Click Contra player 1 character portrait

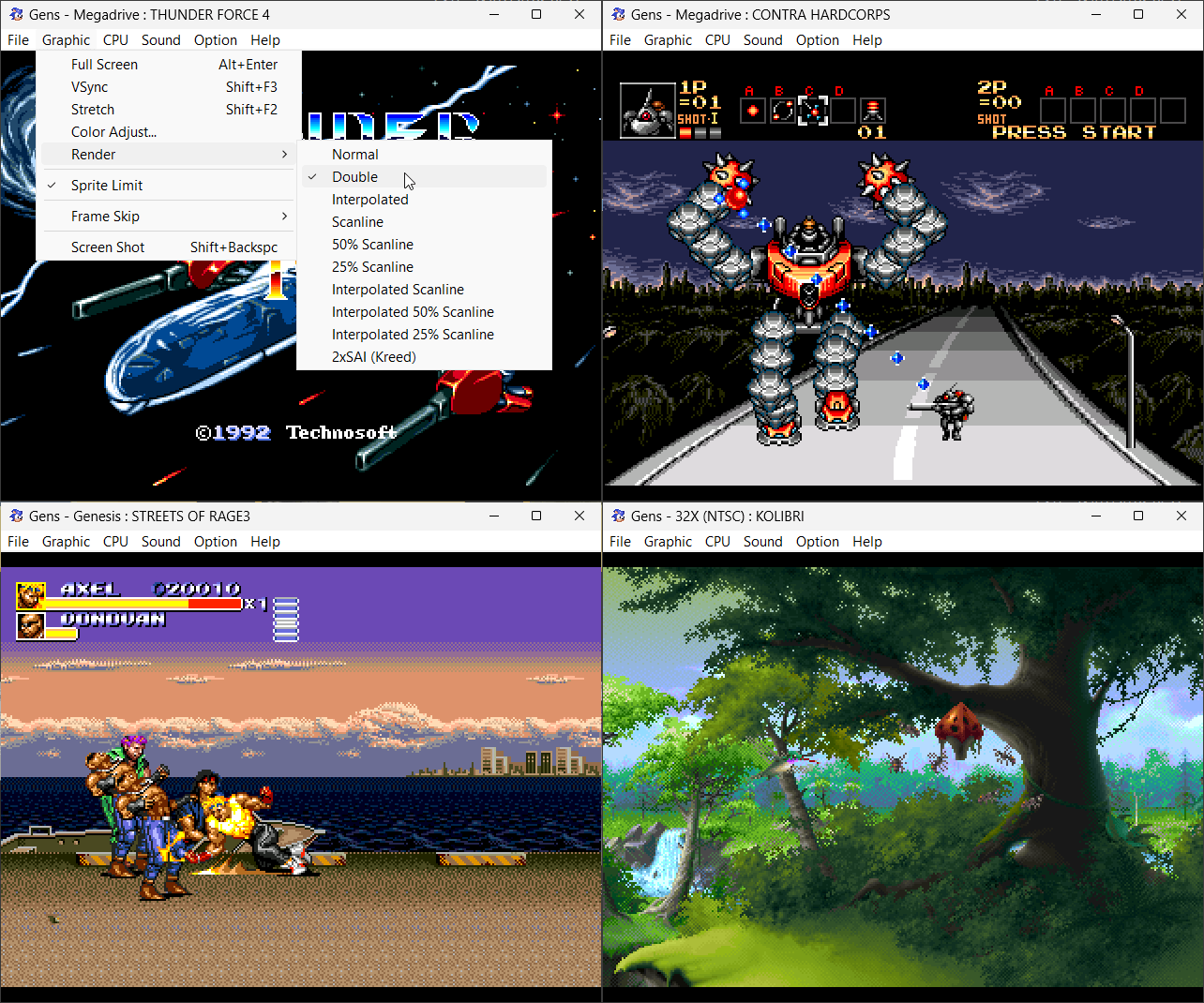pyautogui.click(x=648, y=110)
